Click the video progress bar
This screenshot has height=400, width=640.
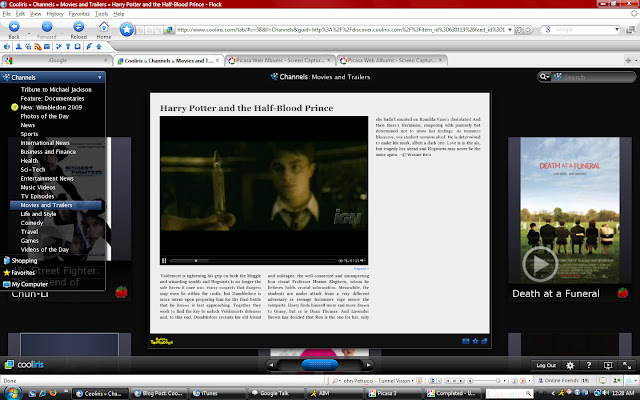[x=253, y=260]
